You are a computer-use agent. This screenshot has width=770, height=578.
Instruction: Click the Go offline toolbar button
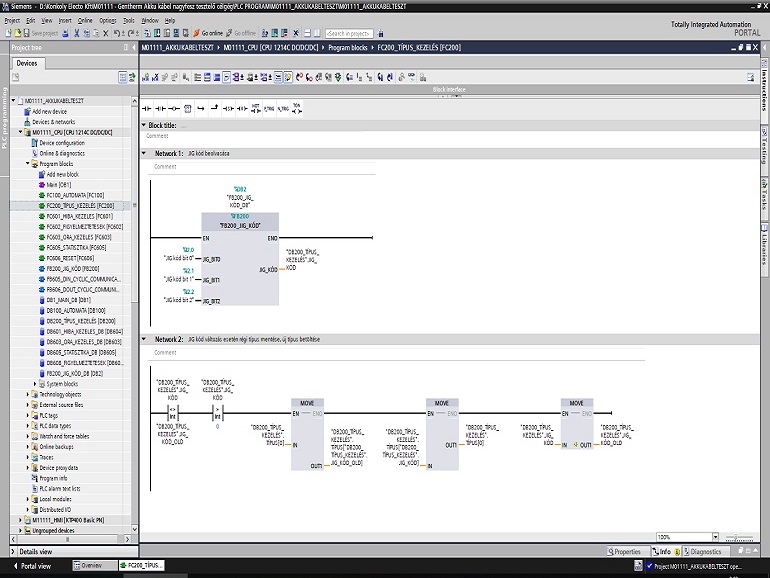coord(241,33)
